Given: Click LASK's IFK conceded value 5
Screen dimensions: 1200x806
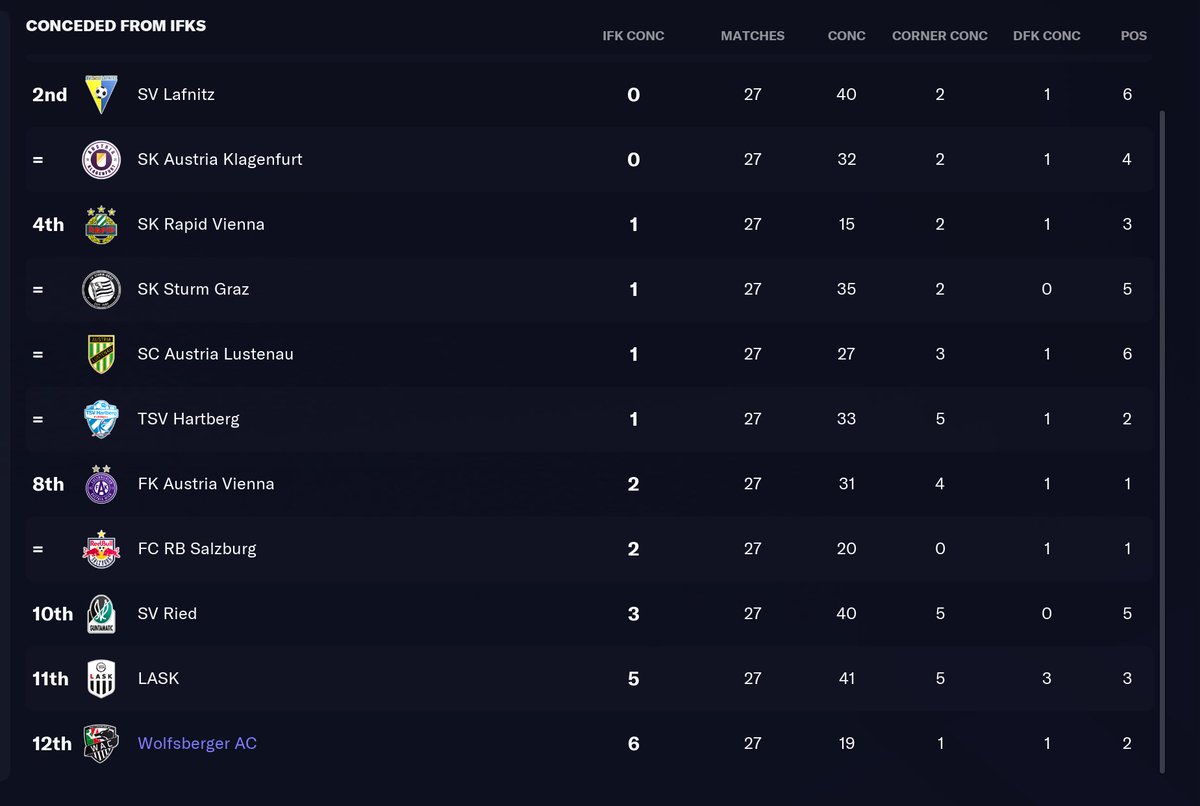Looking at the screenshot, I should 633,679.
